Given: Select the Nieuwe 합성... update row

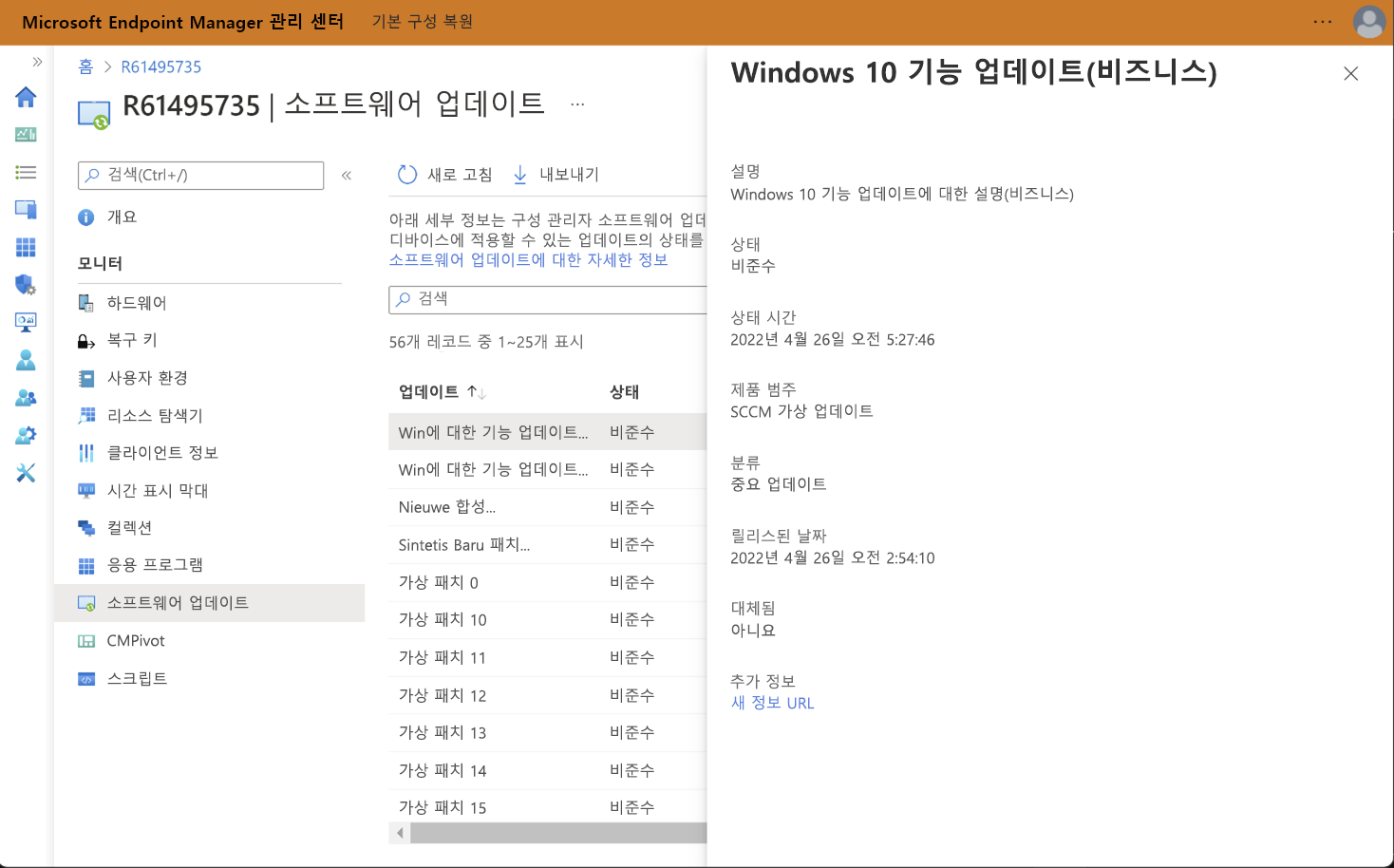Looking at the screenshot, I should pos(548,507).
